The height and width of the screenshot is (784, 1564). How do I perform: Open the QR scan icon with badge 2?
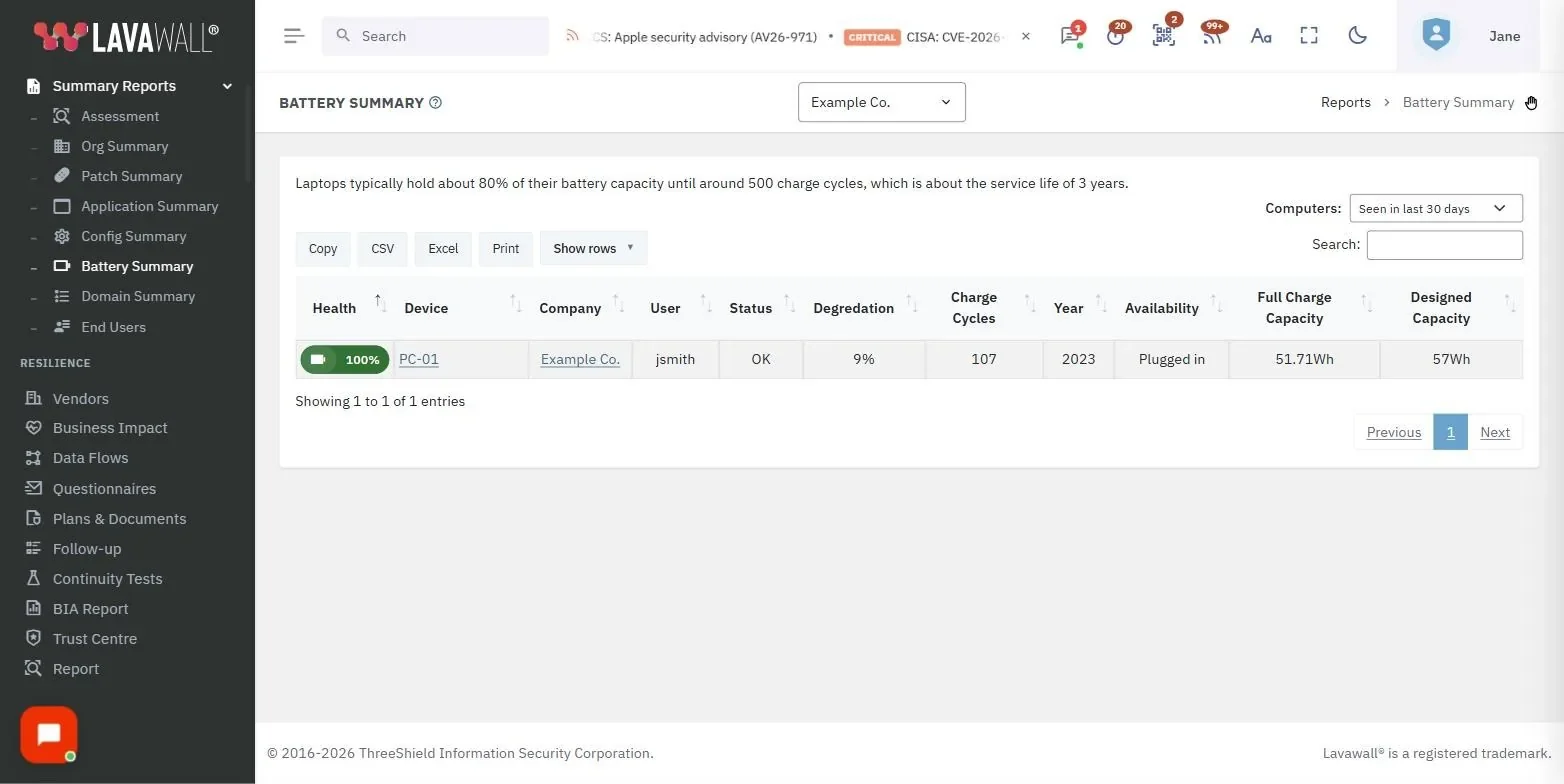(1164, 35)
